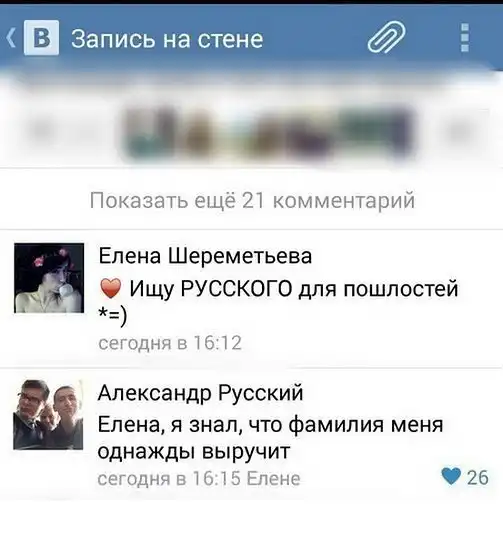Select the comment 'Ищу РУССКОГО для пошлостей'

tap(278, 302)
